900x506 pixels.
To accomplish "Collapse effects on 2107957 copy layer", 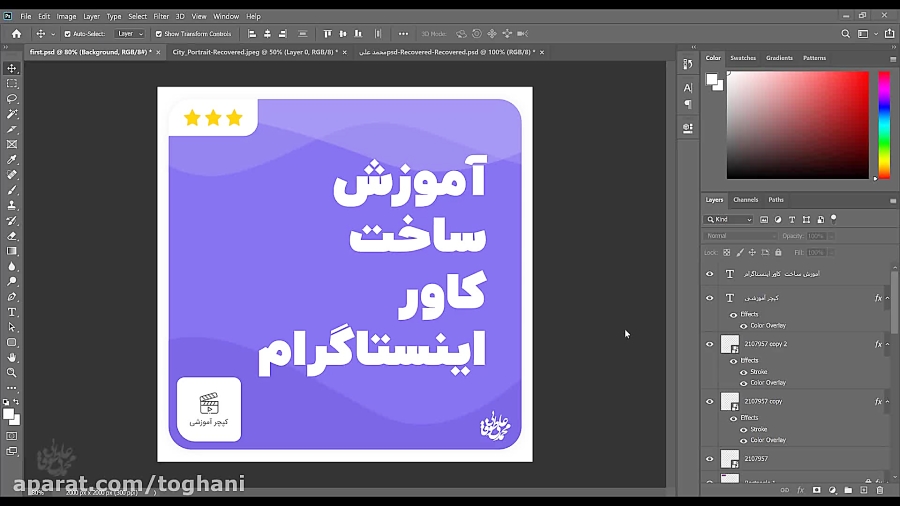I will (x=889, y=401).
